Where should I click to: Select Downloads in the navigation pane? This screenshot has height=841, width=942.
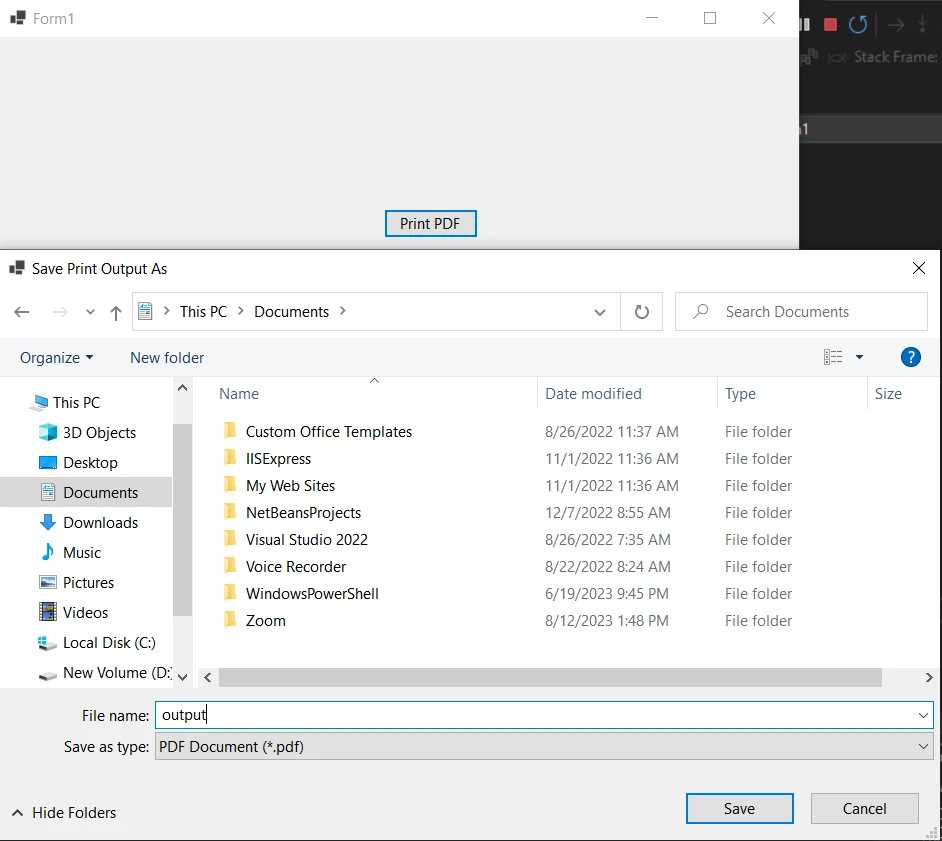(100, 522)
